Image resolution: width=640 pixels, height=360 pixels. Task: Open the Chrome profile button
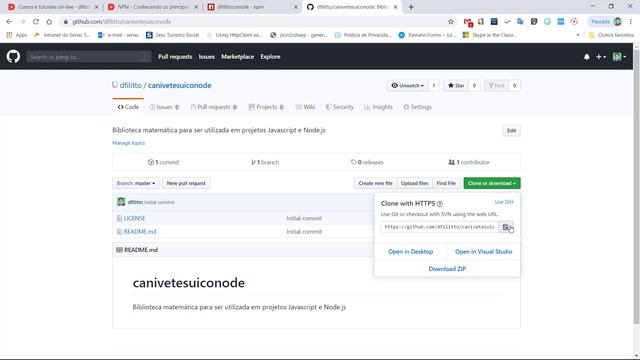click(x=606, y=22)
